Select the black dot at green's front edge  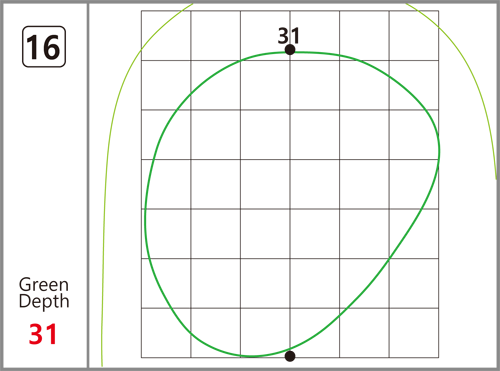pos(290,356)
